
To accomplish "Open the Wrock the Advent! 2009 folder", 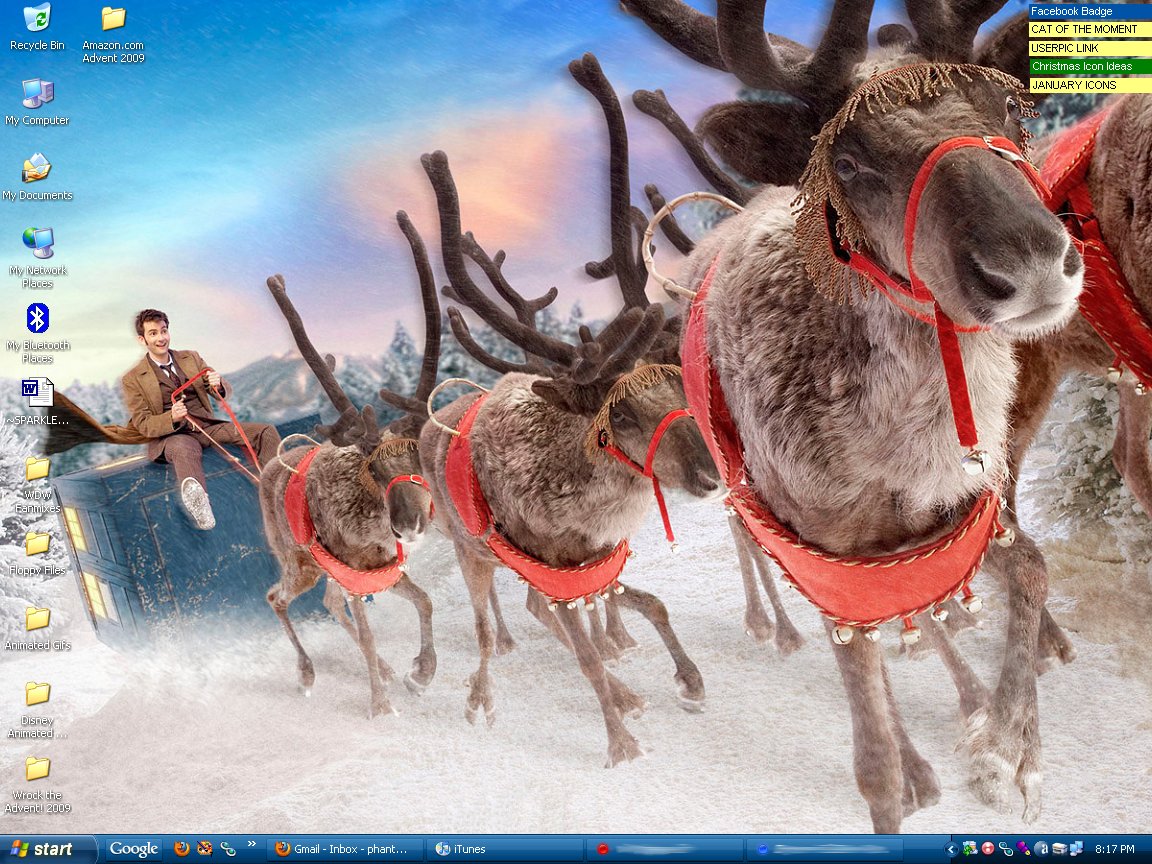I will click(x=37, y=768).
